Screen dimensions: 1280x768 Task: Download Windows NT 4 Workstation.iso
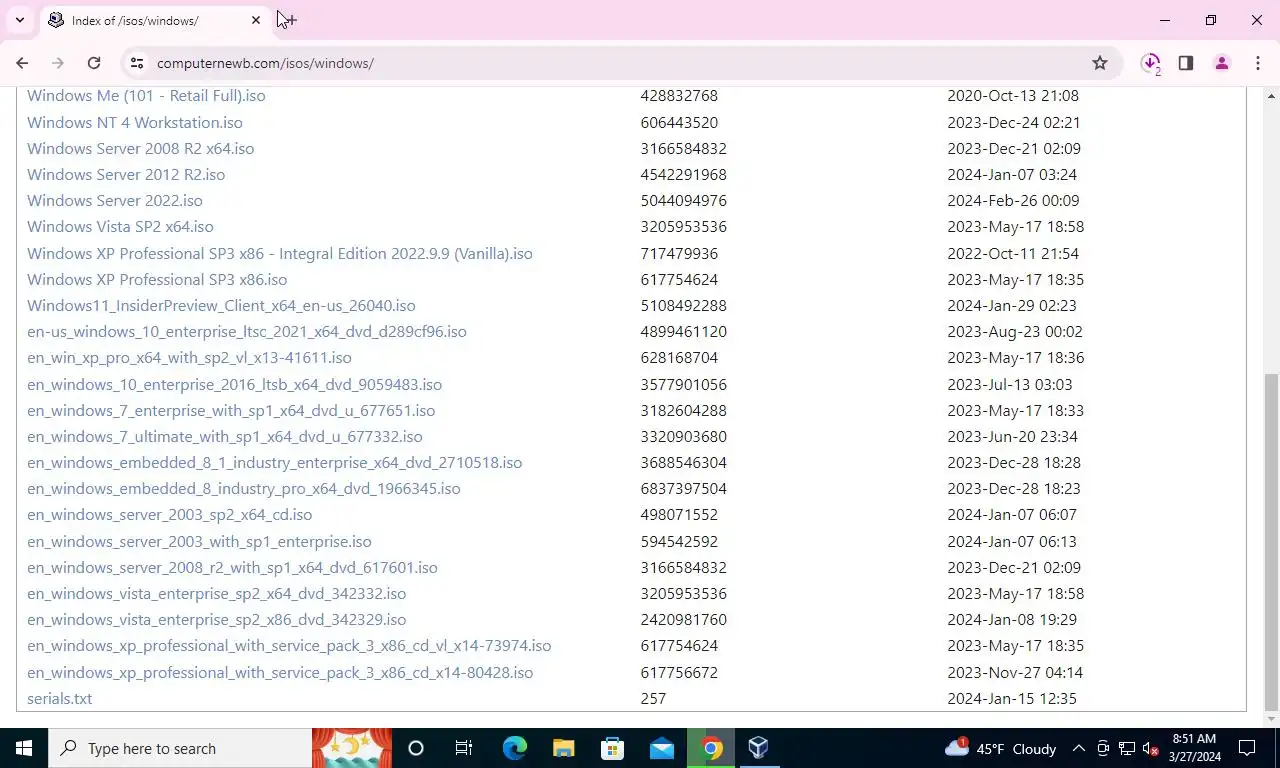click(x=135, y=123)
